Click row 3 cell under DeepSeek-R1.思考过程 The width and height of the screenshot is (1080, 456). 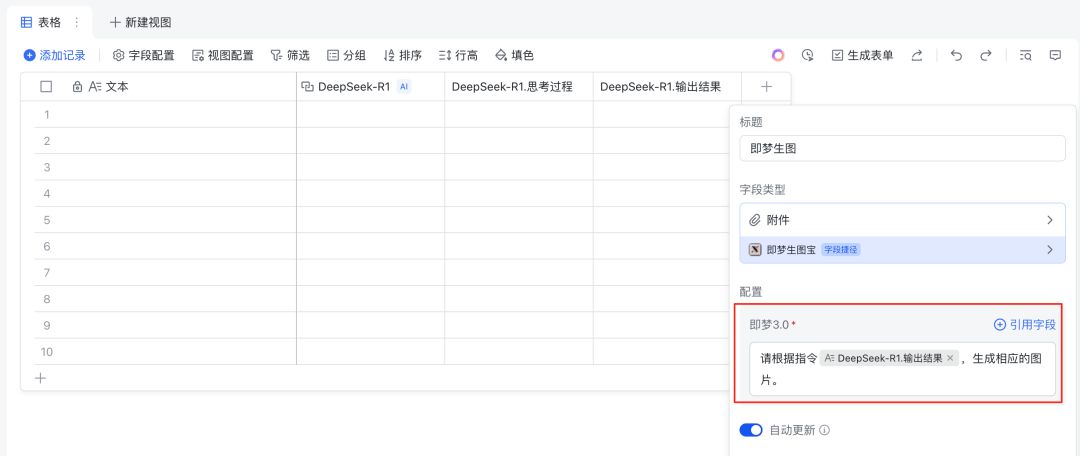tap(519, 167)
